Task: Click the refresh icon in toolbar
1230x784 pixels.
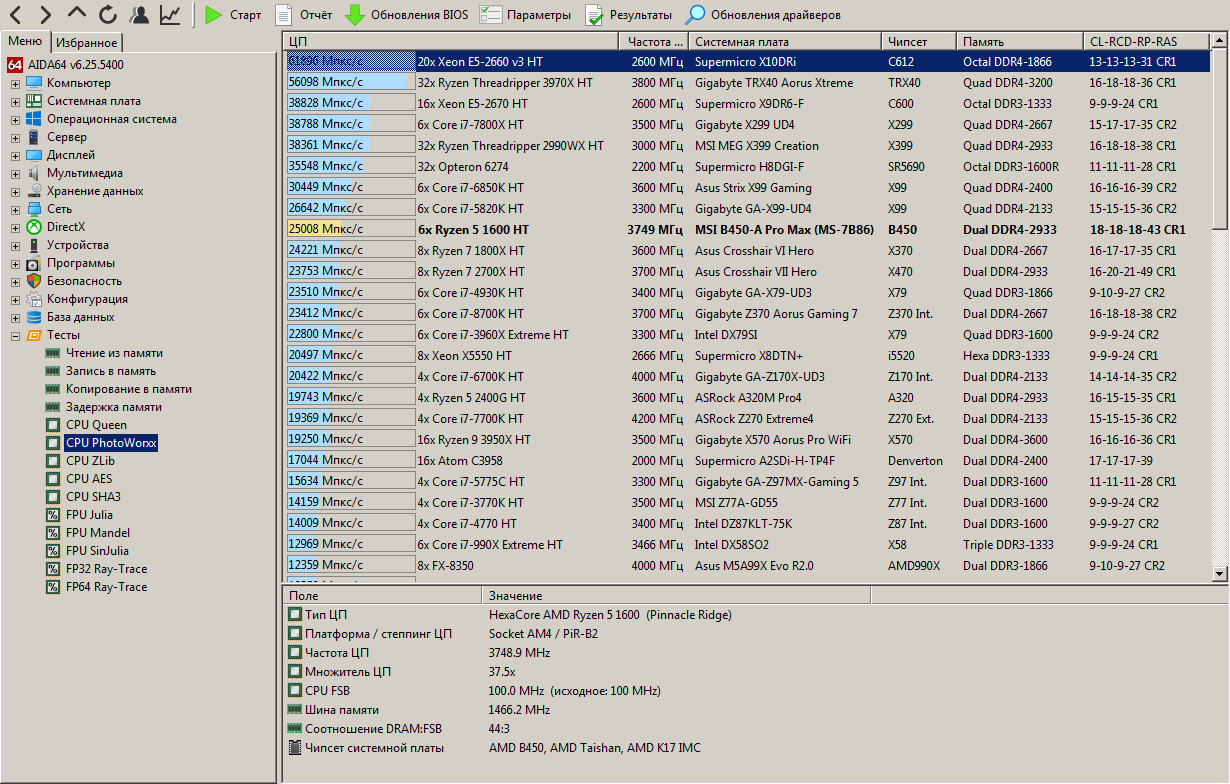Action: pos(108,15)
